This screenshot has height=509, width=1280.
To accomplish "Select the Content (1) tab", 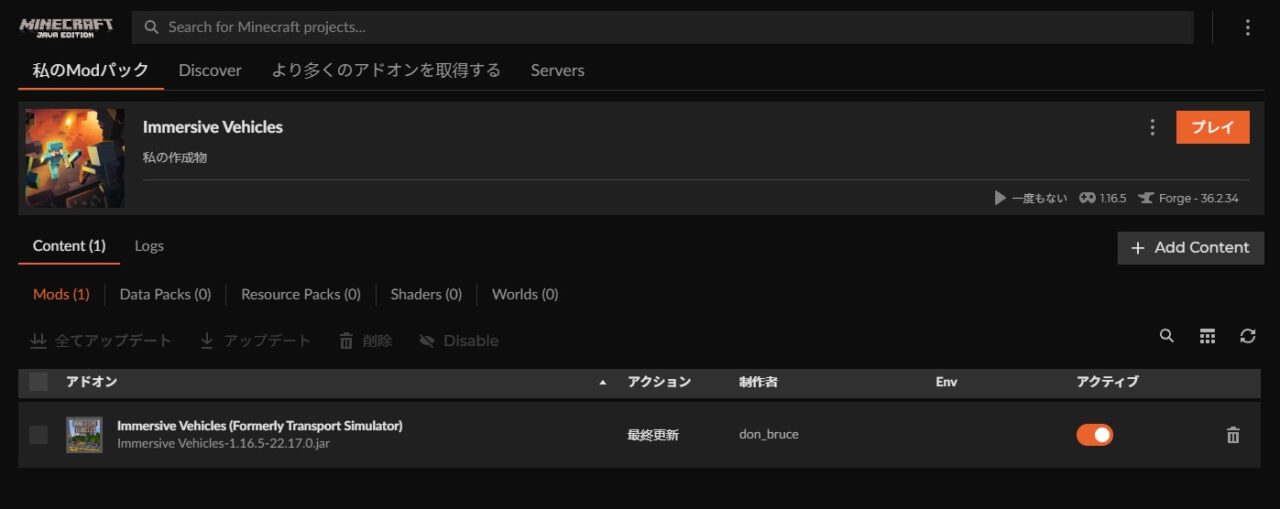I will pyautogui.click(x=69, y=246).
